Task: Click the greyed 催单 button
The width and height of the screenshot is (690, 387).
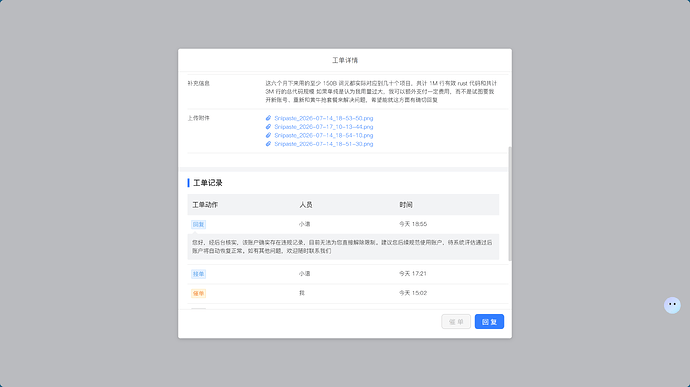Action: pos(456,322)
